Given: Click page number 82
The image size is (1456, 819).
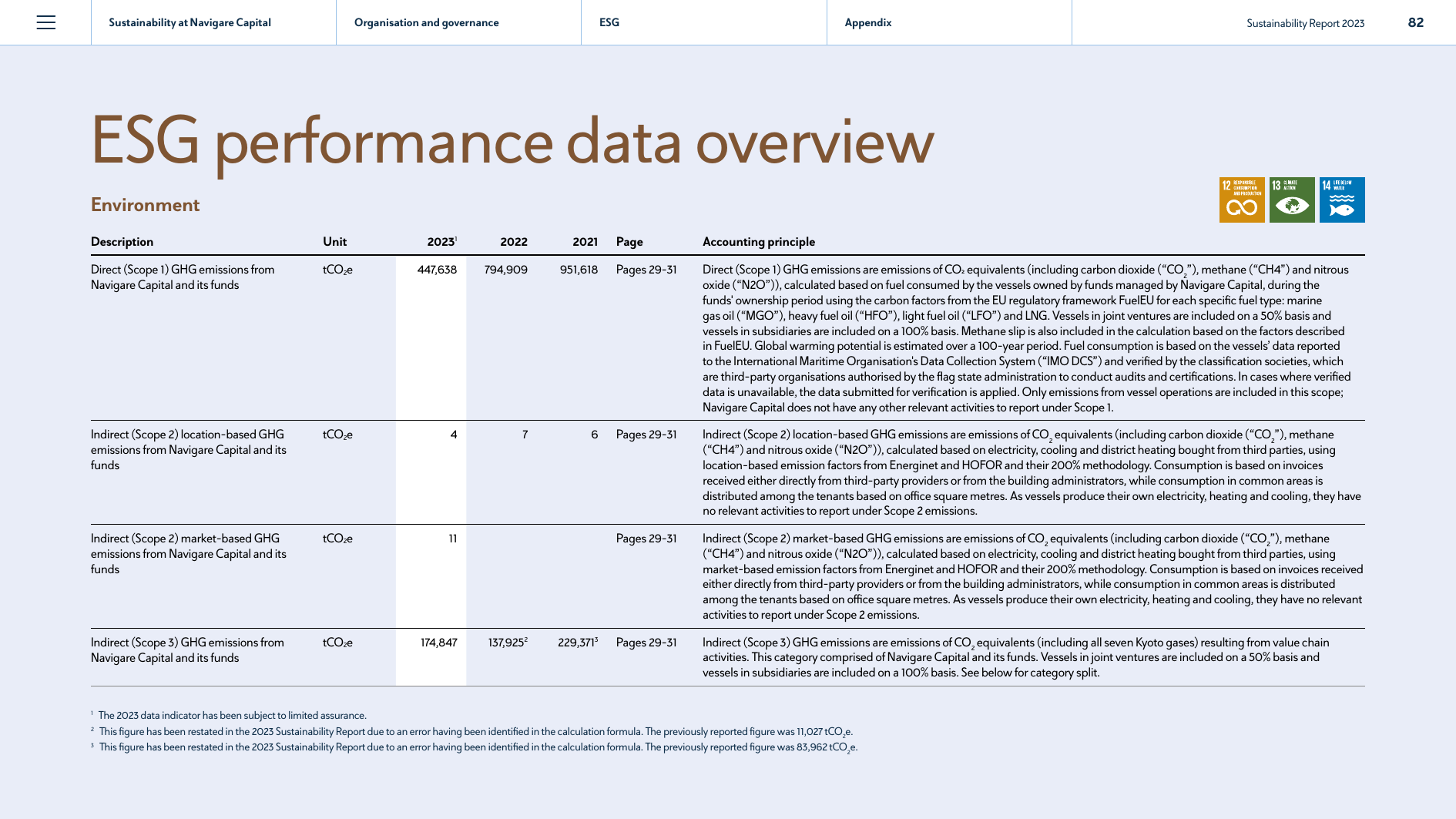Looking at the screenshot, I should pyautogui.click(x=1416, y=22).
